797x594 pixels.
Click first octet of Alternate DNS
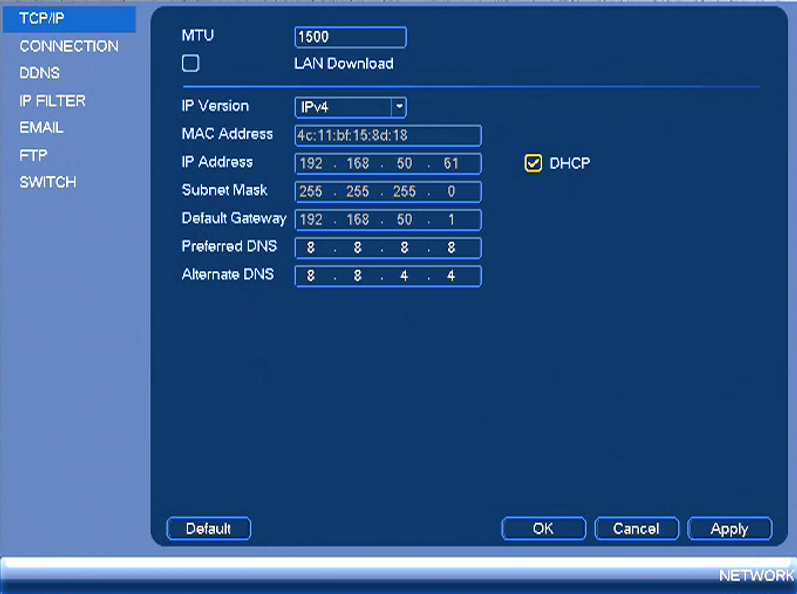(311, 276)
